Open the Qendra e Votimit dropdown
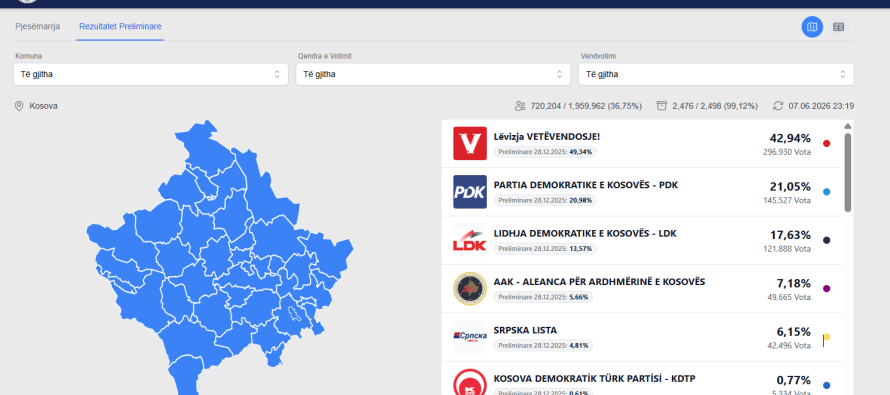This screenshot has height=395, width=890. [x=433, y=74]
